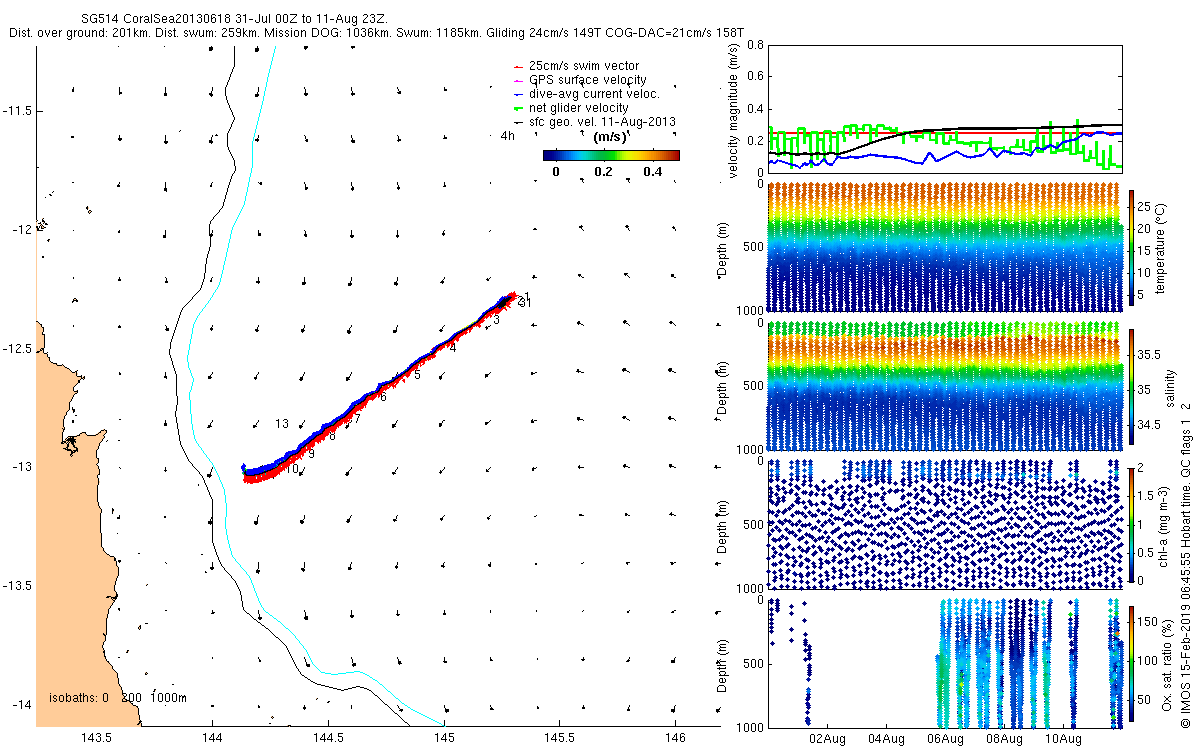Click the '150' oxygen colorbar tick
Viewport: 1200px width, 750px height.
[x=1149, y=622]
